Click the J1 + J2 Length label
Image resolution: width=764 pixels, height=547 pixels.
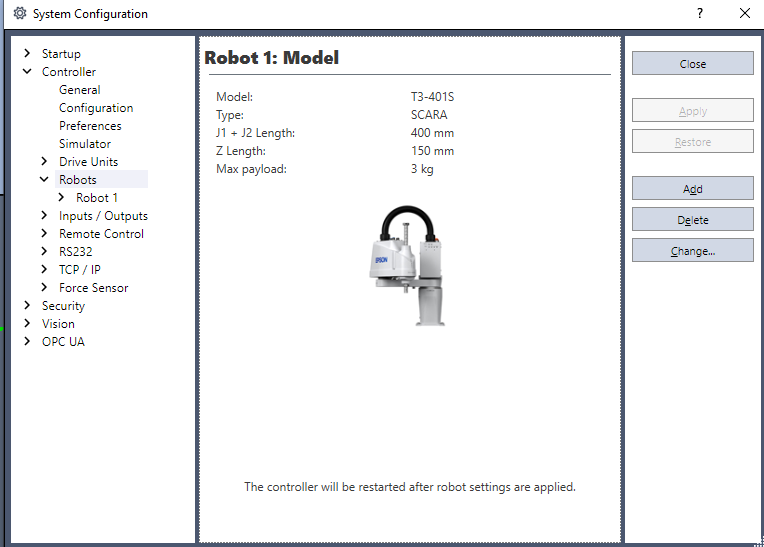pyautogui.click(x=255, y=132)
